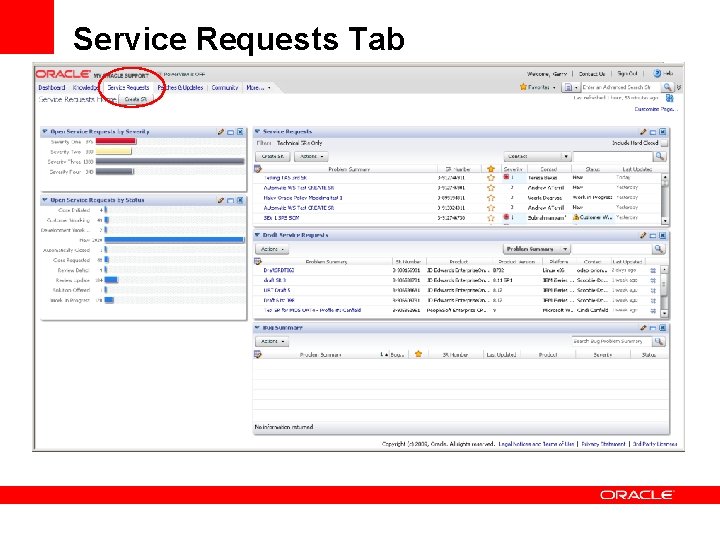
Task: Open the Privacy Statement footer link
Action: click(603, 444)
